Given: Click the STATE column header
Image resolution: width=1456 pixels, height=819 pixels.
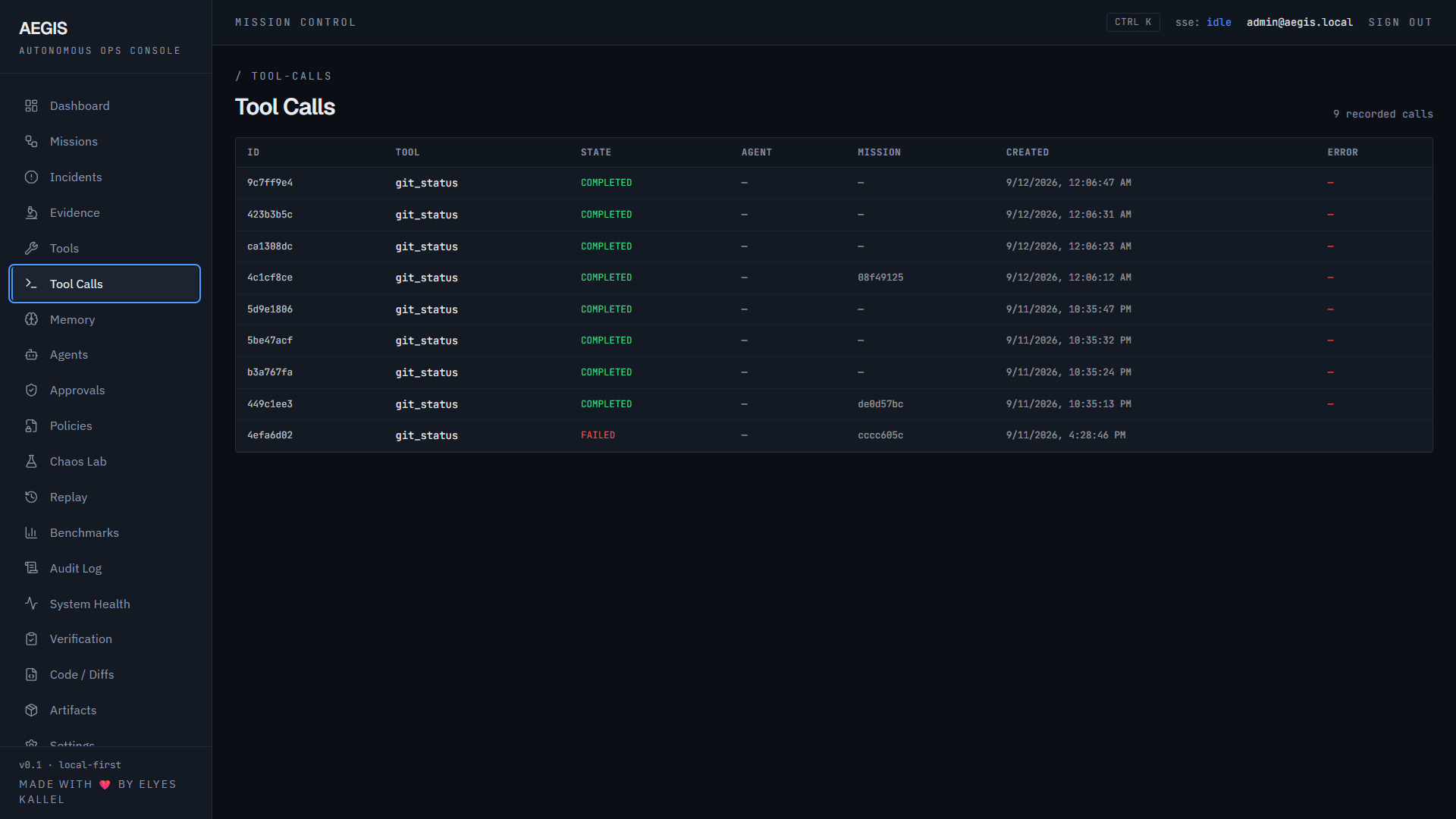Looking at the screenshot, I should pos(596,152).
